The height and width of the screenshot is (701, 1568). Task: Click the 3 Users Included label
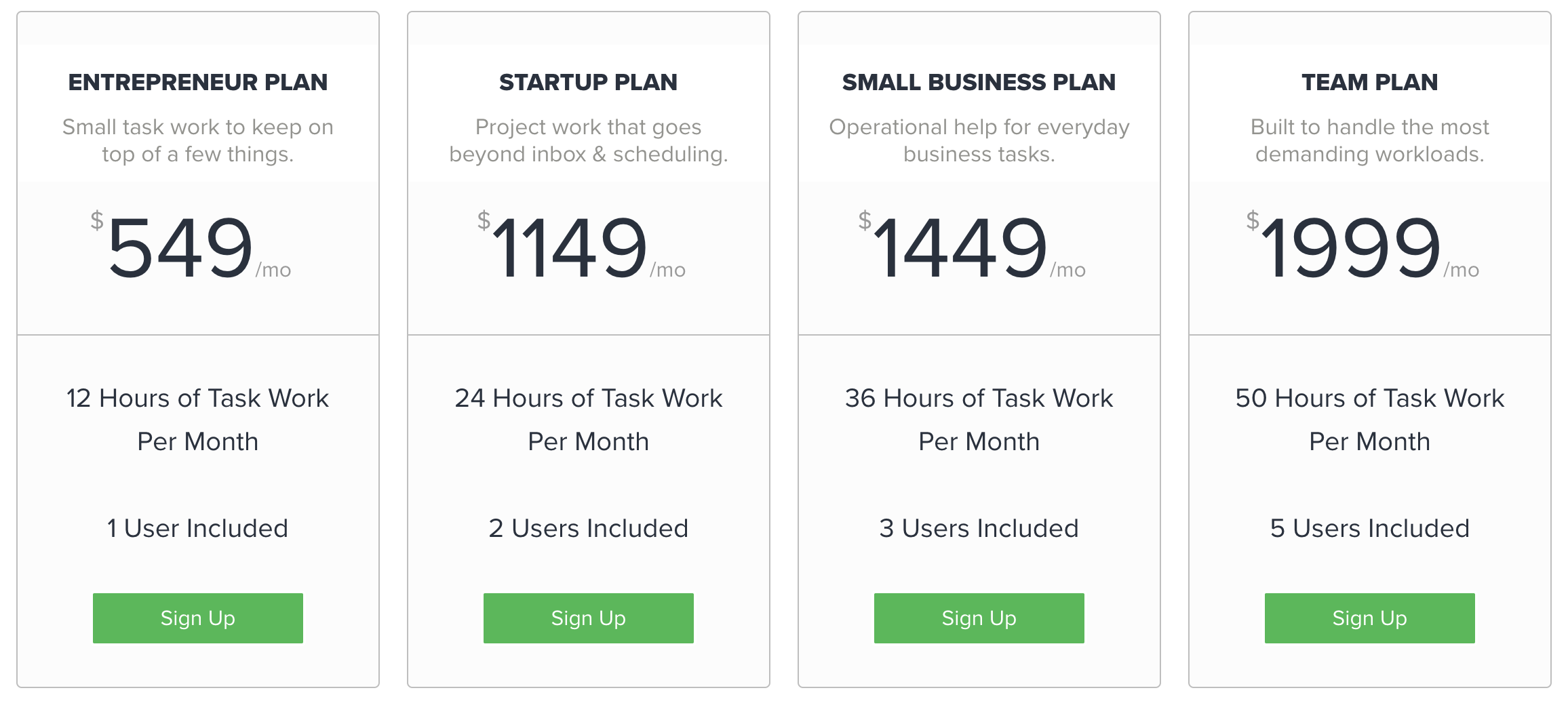[979, 528]
